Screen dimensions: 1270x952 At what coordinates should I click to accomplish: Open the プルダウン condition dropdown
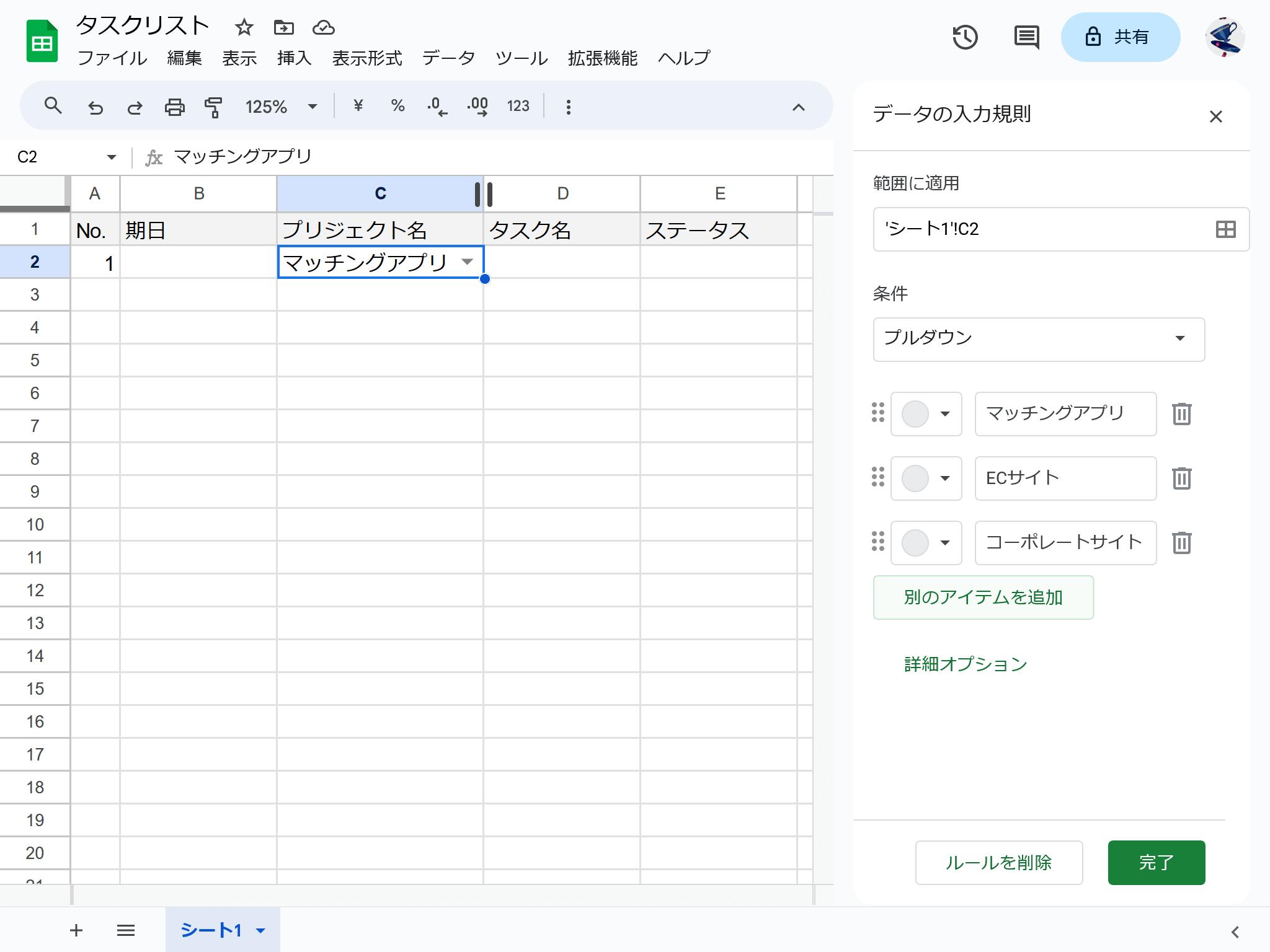[1039, 339]
